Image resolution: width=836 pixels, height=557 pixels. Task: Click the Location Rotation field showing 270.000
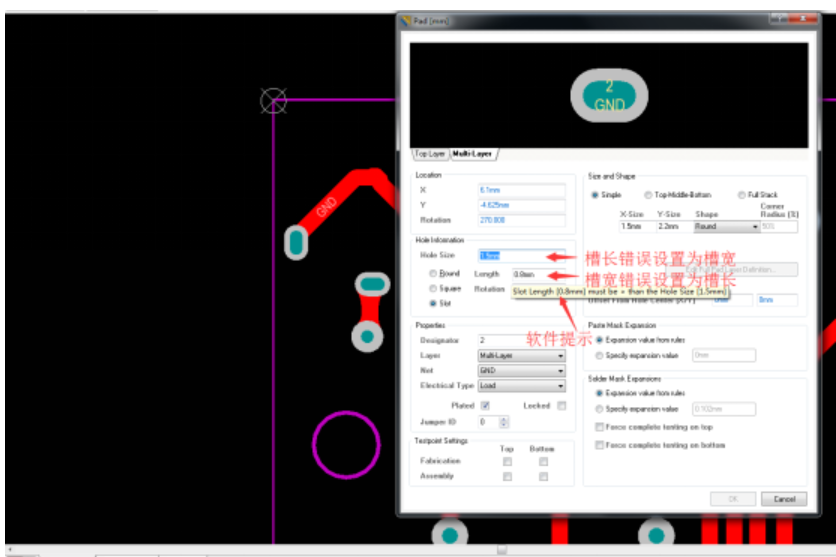pos(521,220)
